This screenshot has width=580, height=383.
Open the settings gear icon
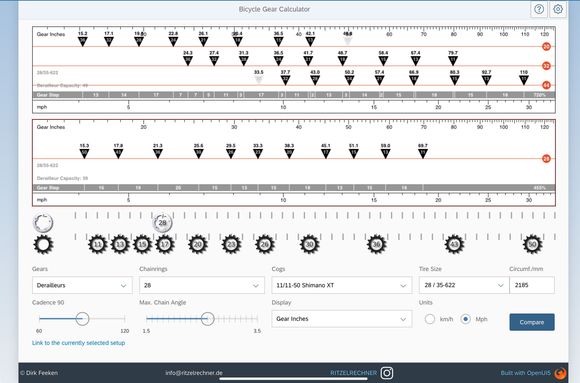tap(558, 9)
